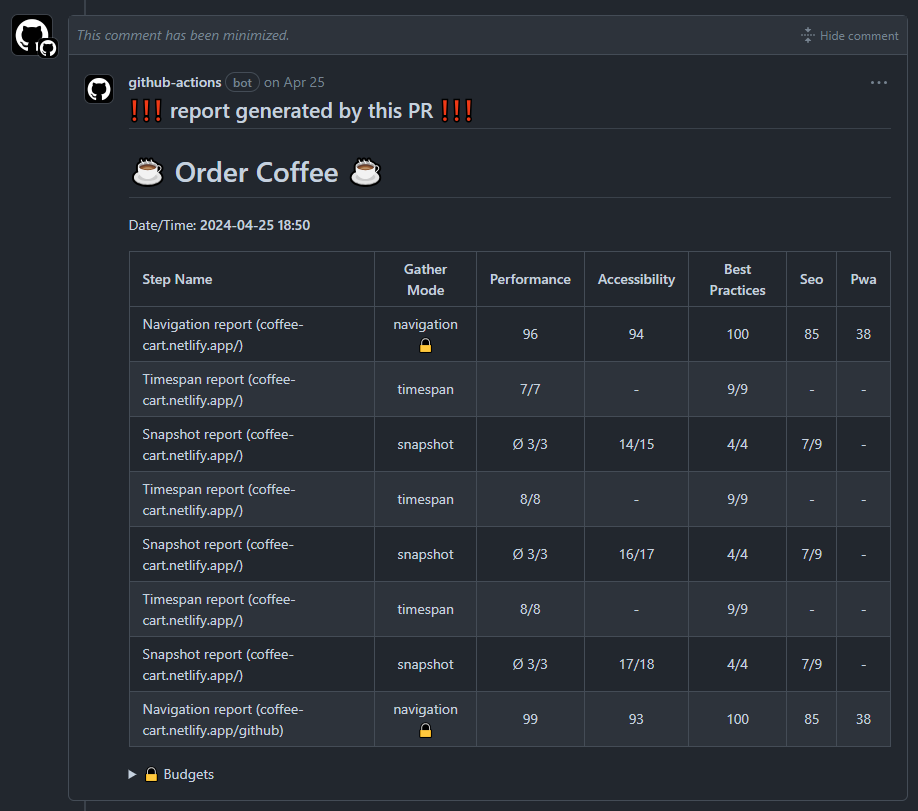
Task: Click the lock icon next to Budgets
Action: (151, 774)
